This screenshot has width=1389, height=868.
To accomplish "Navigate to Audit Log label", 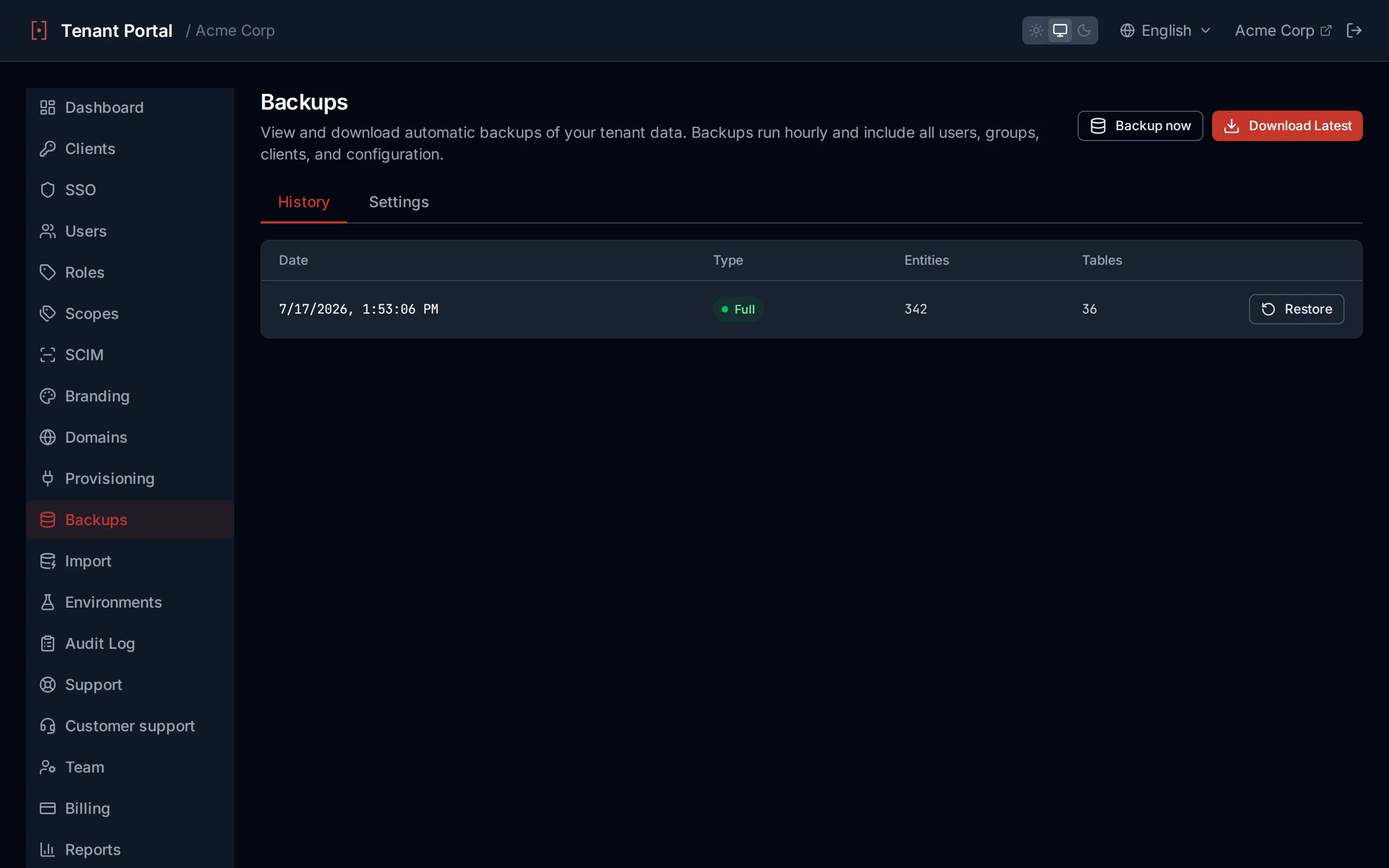I will tap(100, 643).
